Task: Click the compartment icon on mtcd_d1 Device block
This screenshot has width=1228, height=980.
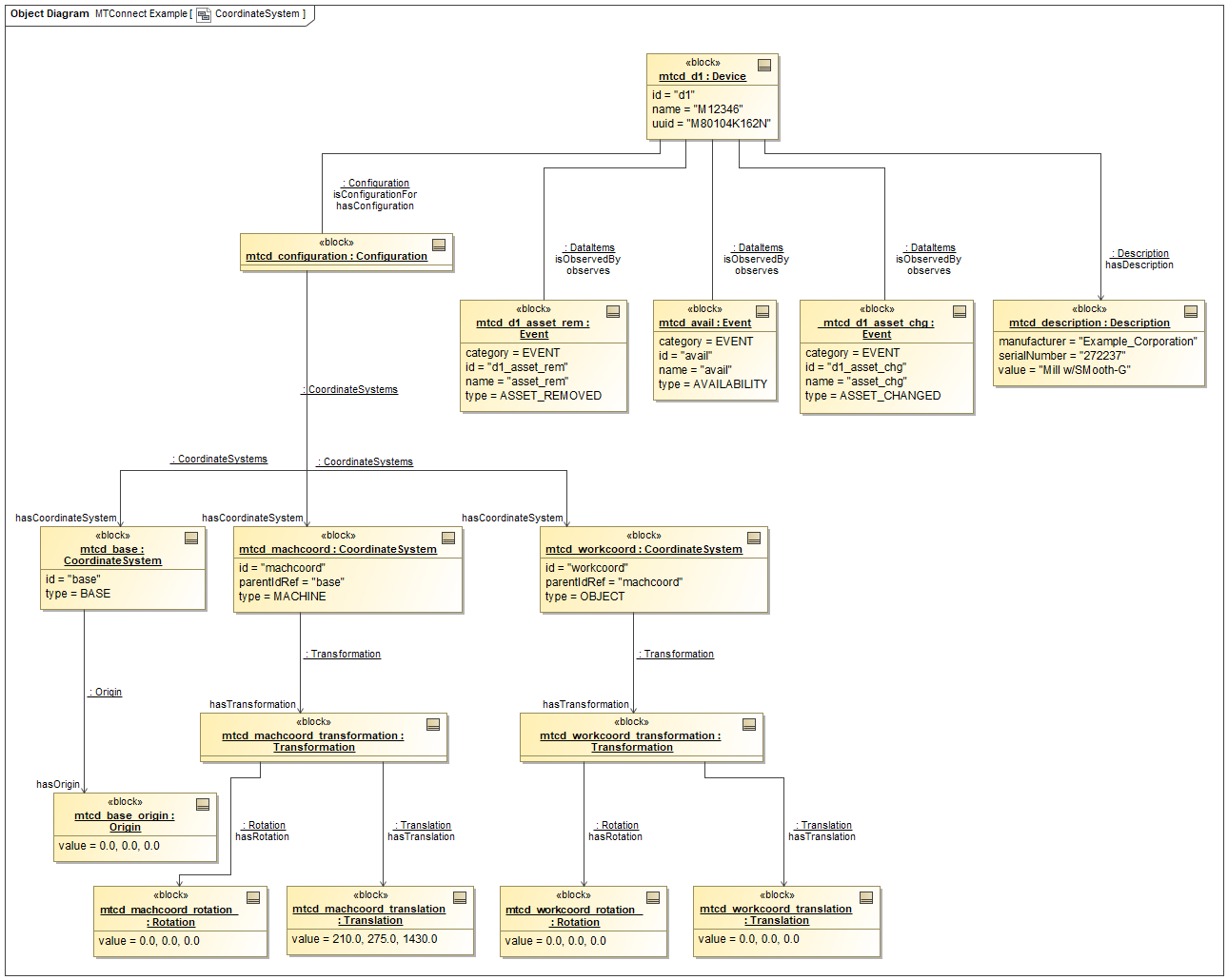Action: coord(764,65)
